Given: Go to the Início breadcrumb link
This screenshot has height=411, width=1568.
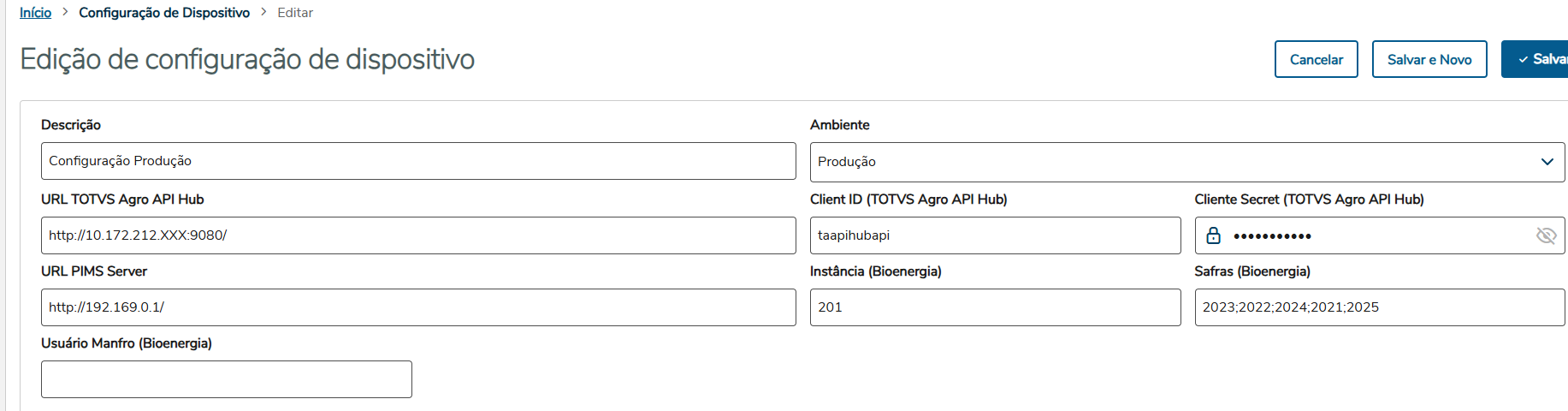Looking at the screenshot, I should click(36, 13).
